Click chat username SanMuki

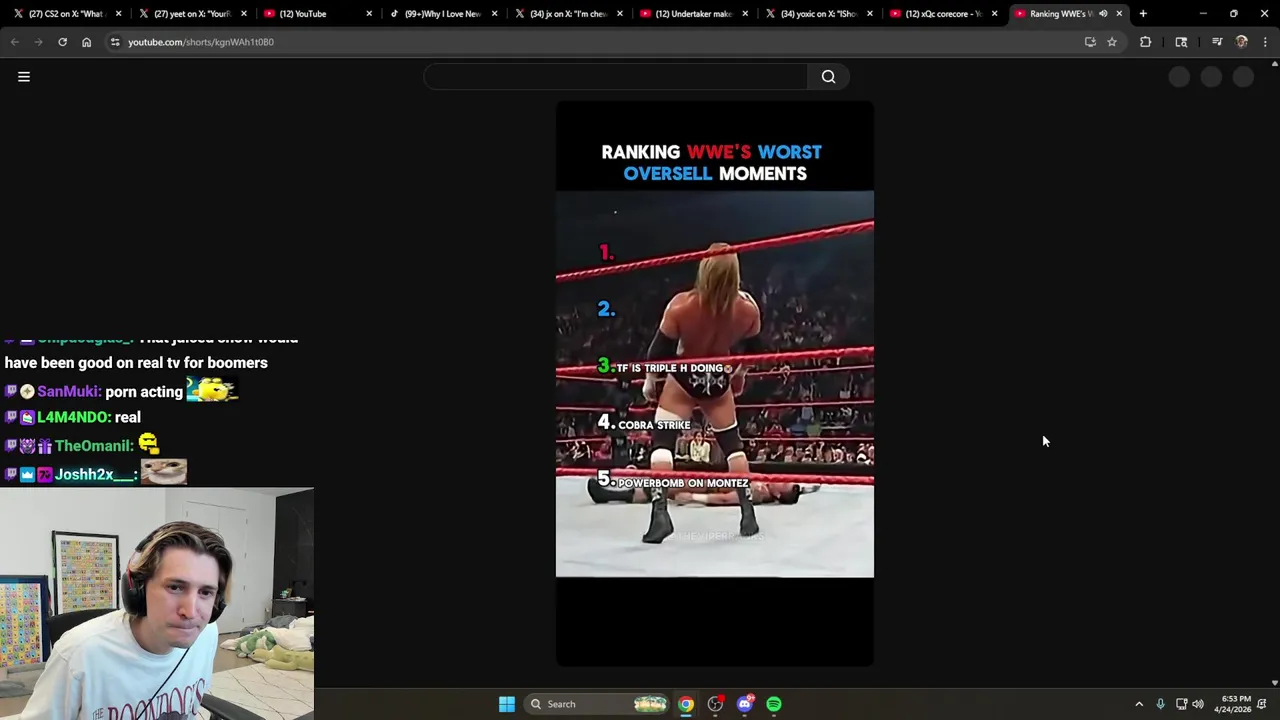[x=68, y=392]
